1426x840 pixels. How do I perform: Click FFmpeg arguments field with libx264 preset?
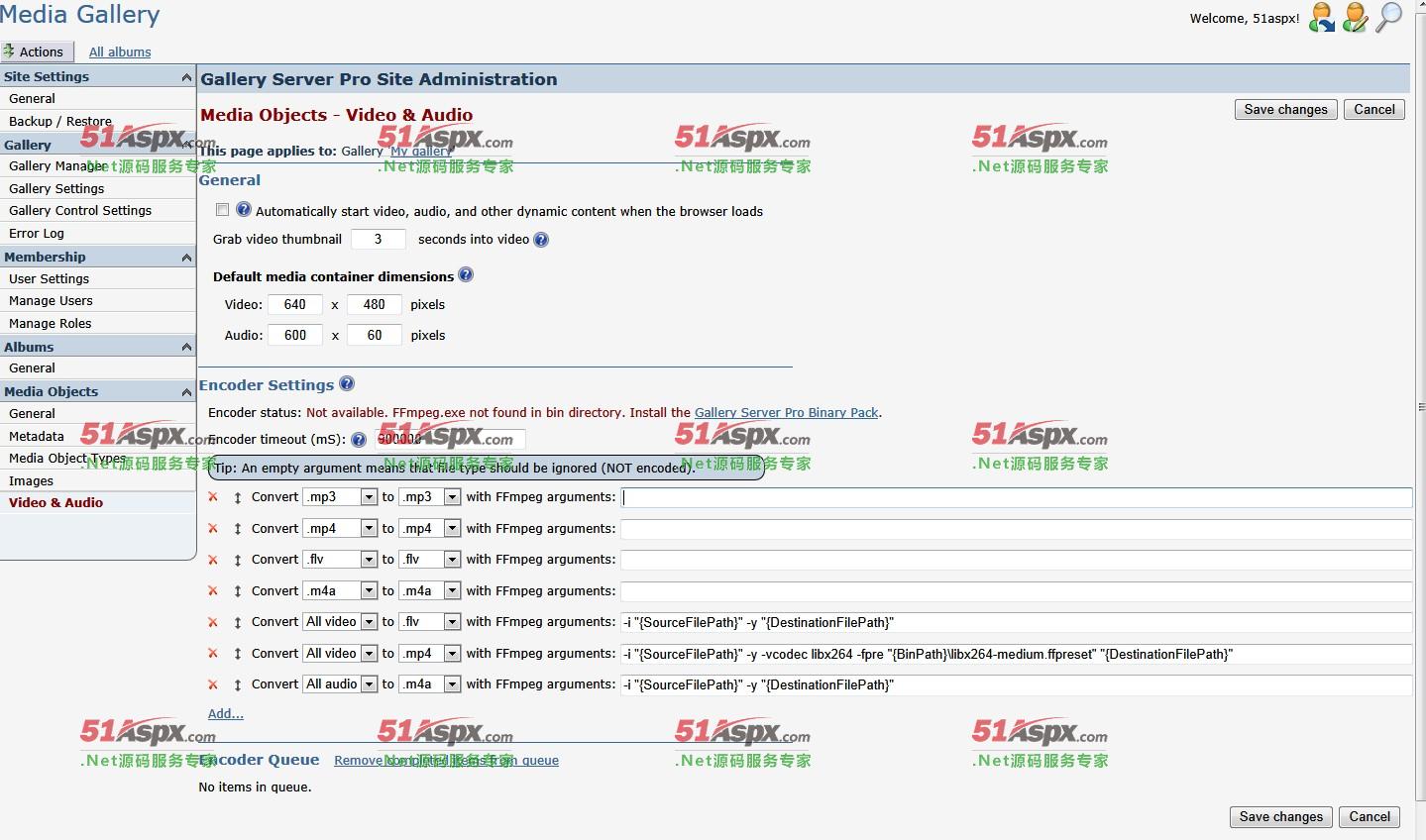pos(1017,654)
